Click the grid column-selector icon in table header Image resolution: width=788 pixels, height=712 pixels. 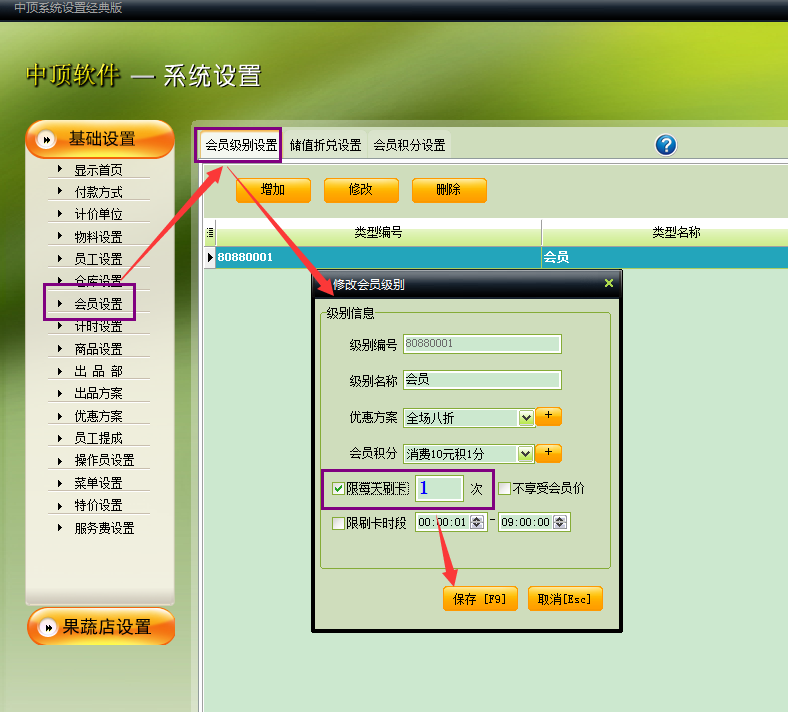pos(210,233)
